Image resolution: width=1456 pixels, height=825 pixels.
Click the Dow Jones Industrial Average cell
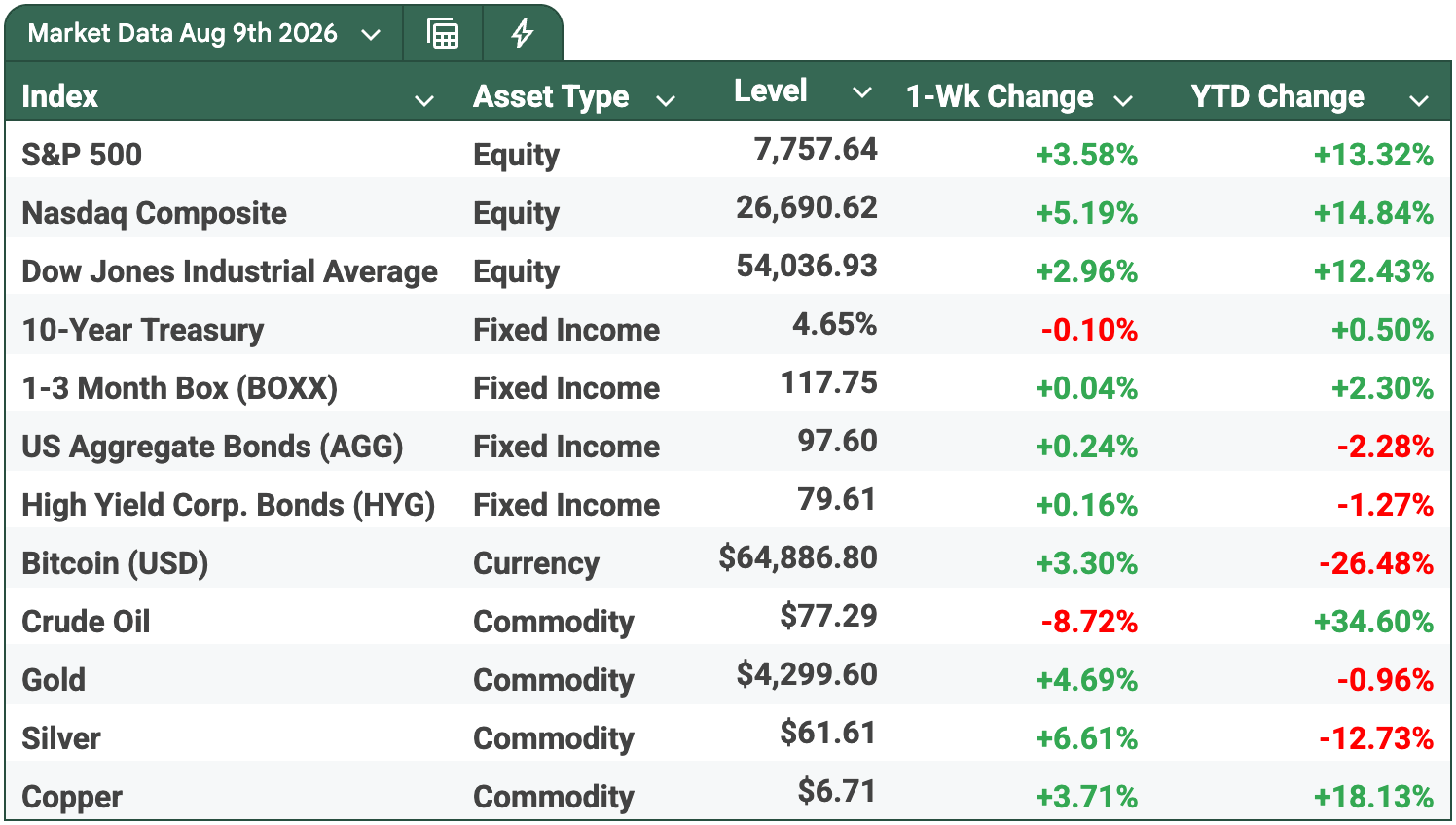pos(230,271)
